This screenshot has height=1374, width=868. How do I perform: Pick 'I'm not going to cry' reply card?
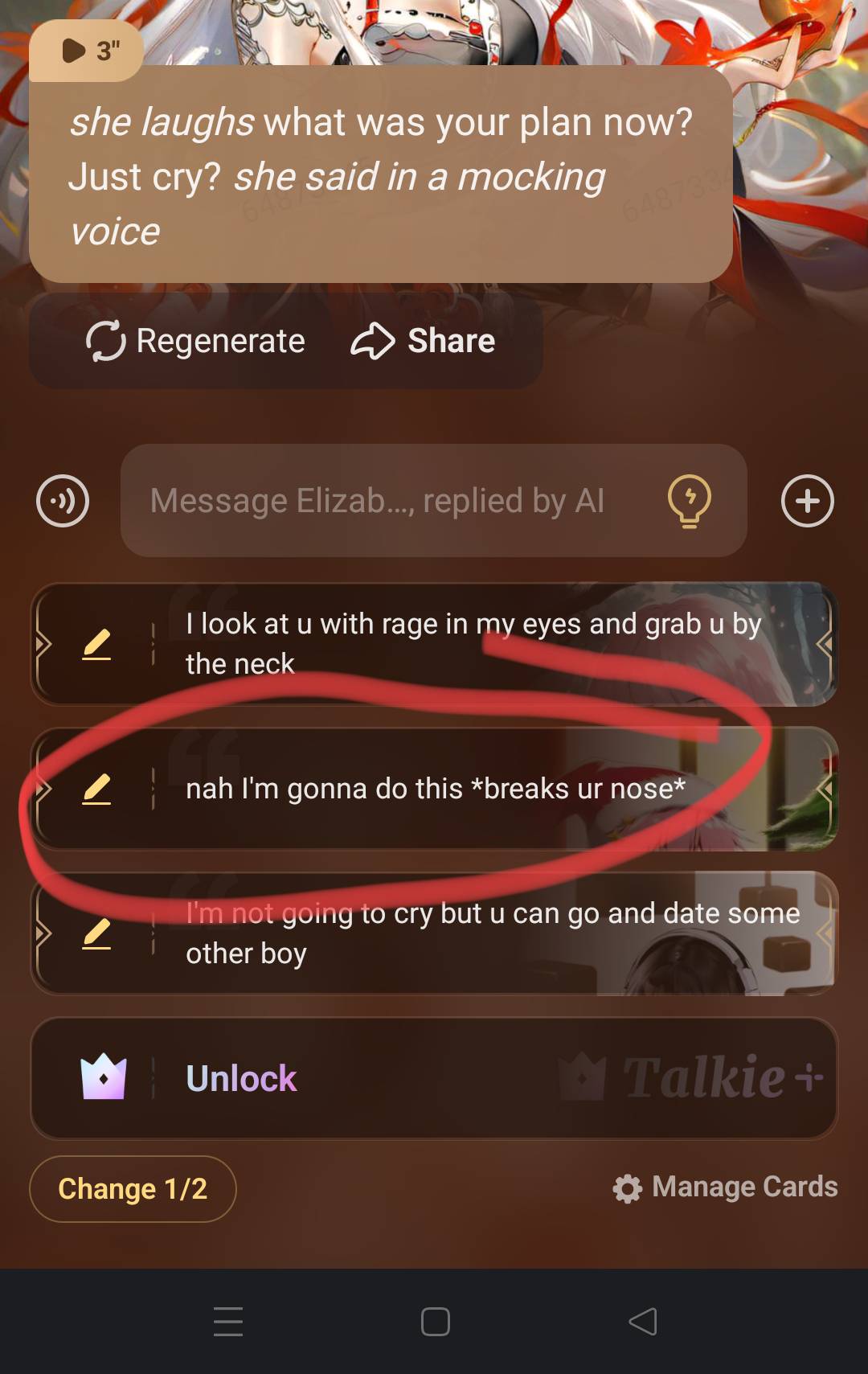click(x=434, y=933)
